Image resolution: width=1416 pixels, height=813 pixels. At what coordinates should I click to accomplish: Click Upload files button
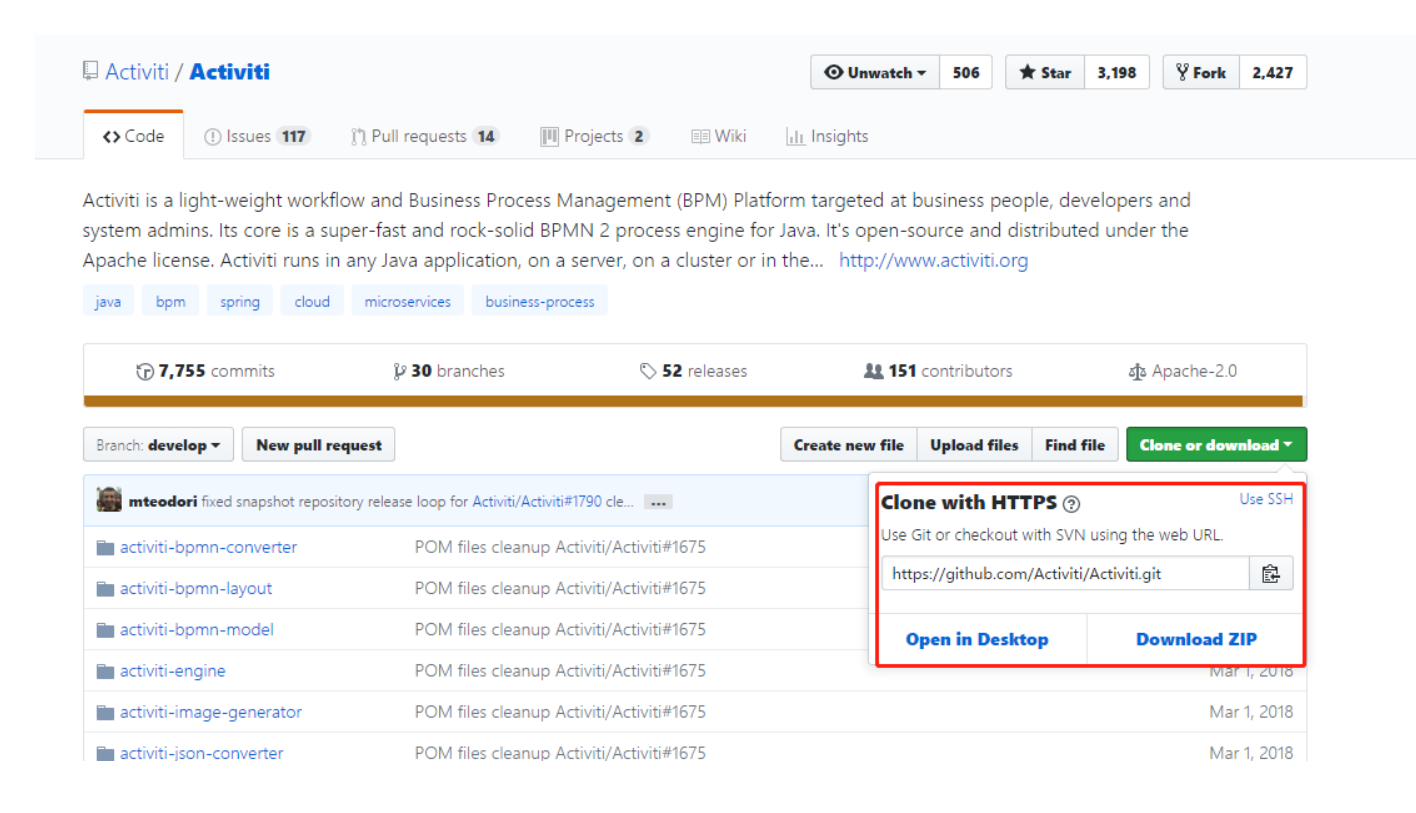(974, 445)
